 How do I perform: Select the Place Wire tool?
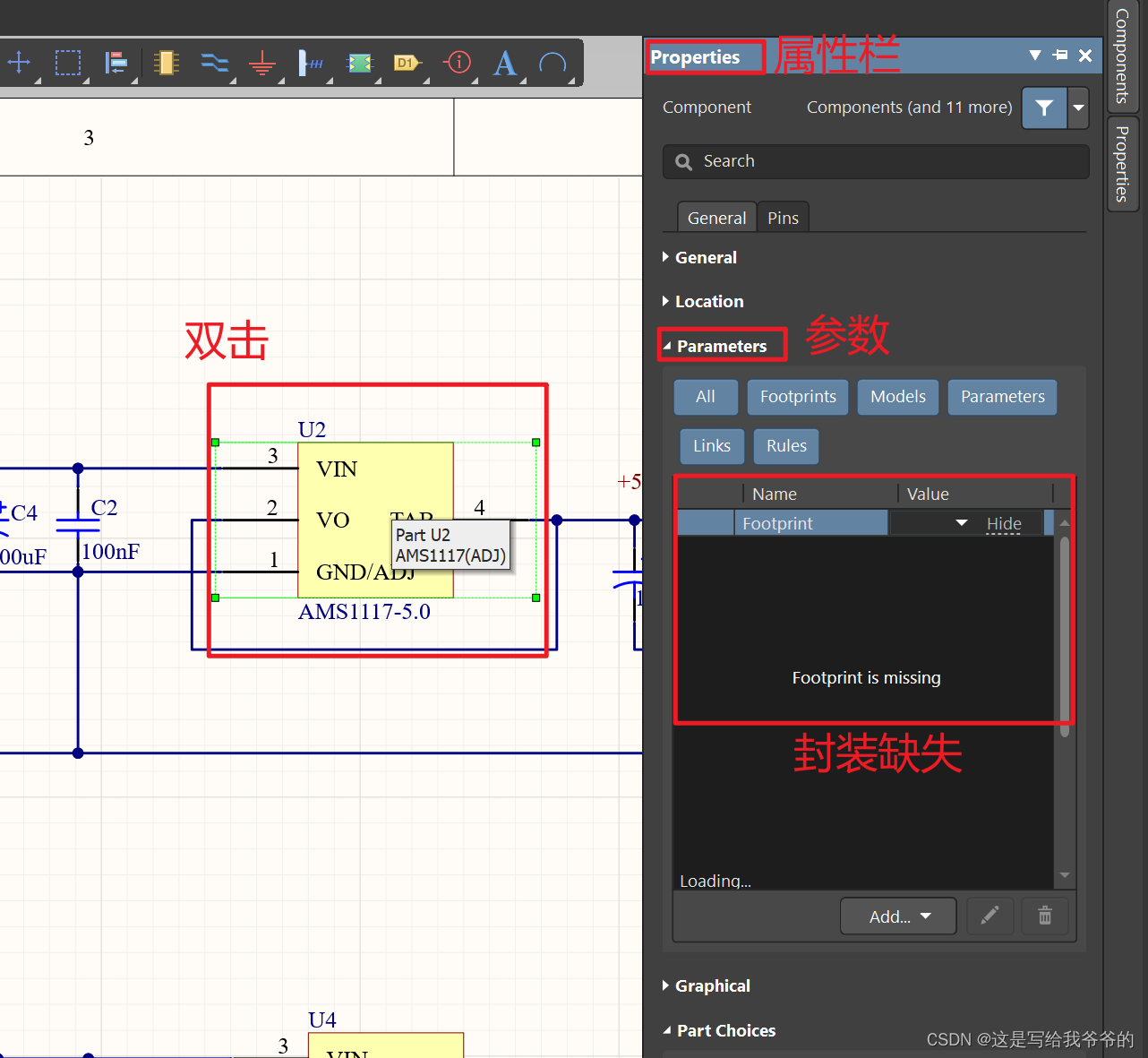click(x=215, y=63)
